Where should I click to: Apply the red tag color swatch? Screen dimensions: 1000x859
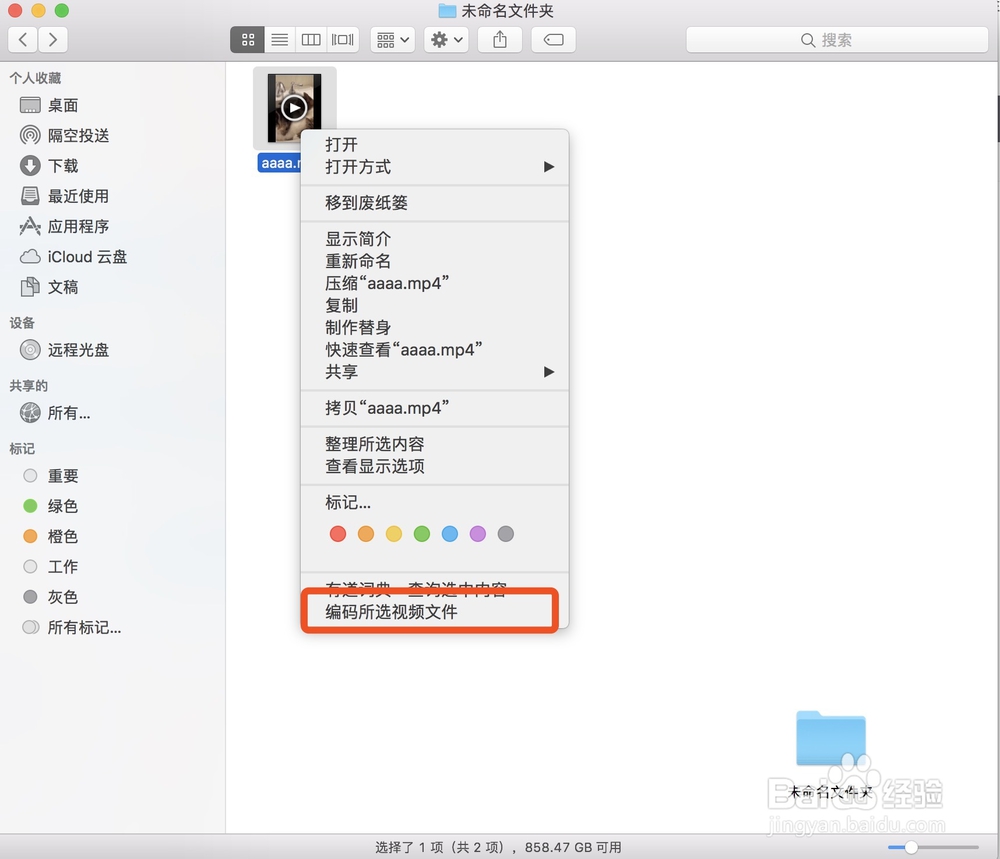point(337,533)
